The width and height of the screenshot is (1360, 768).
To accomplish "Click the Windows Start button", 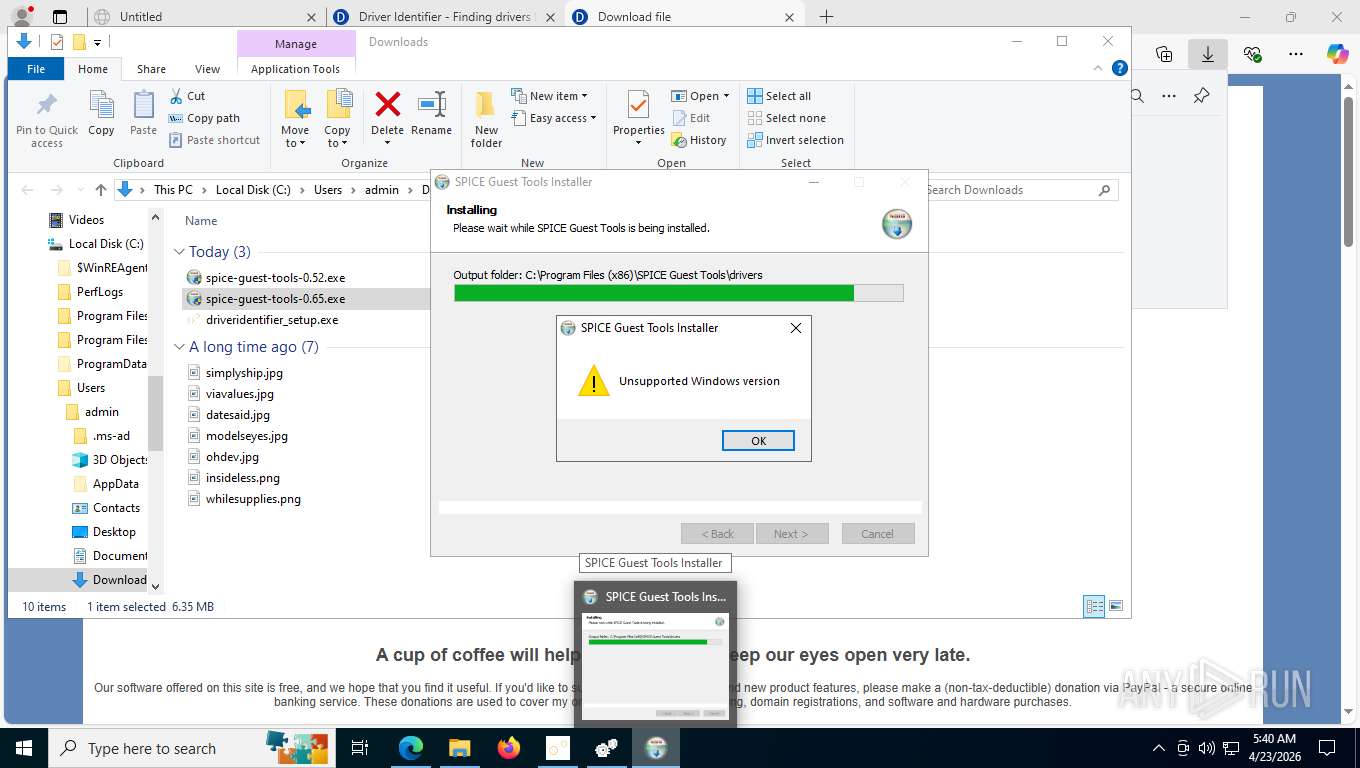I will pyautogui.click(x=23, y=748).
